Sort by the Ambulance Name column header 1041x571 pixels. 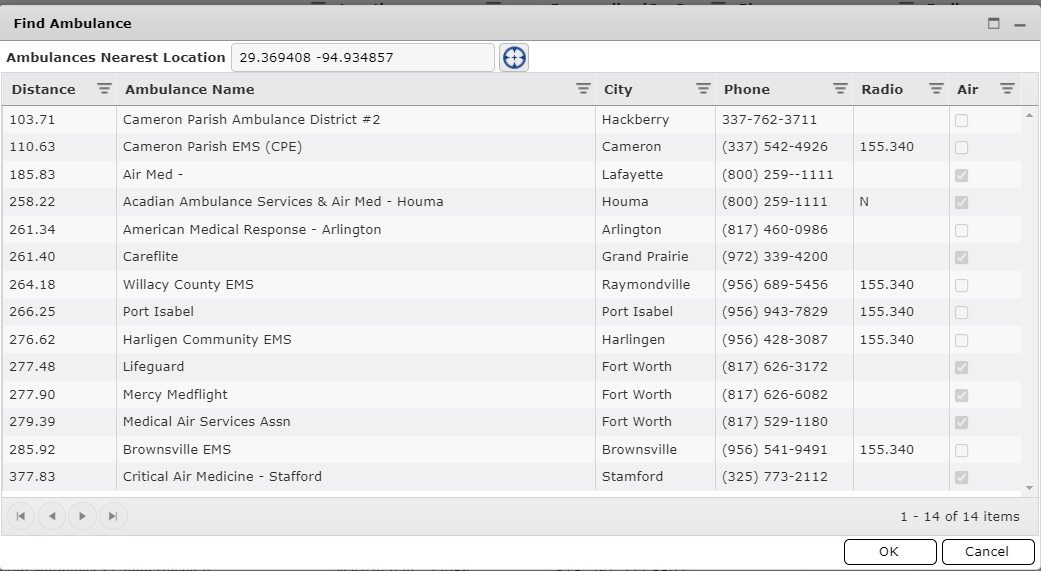(190, 89)
